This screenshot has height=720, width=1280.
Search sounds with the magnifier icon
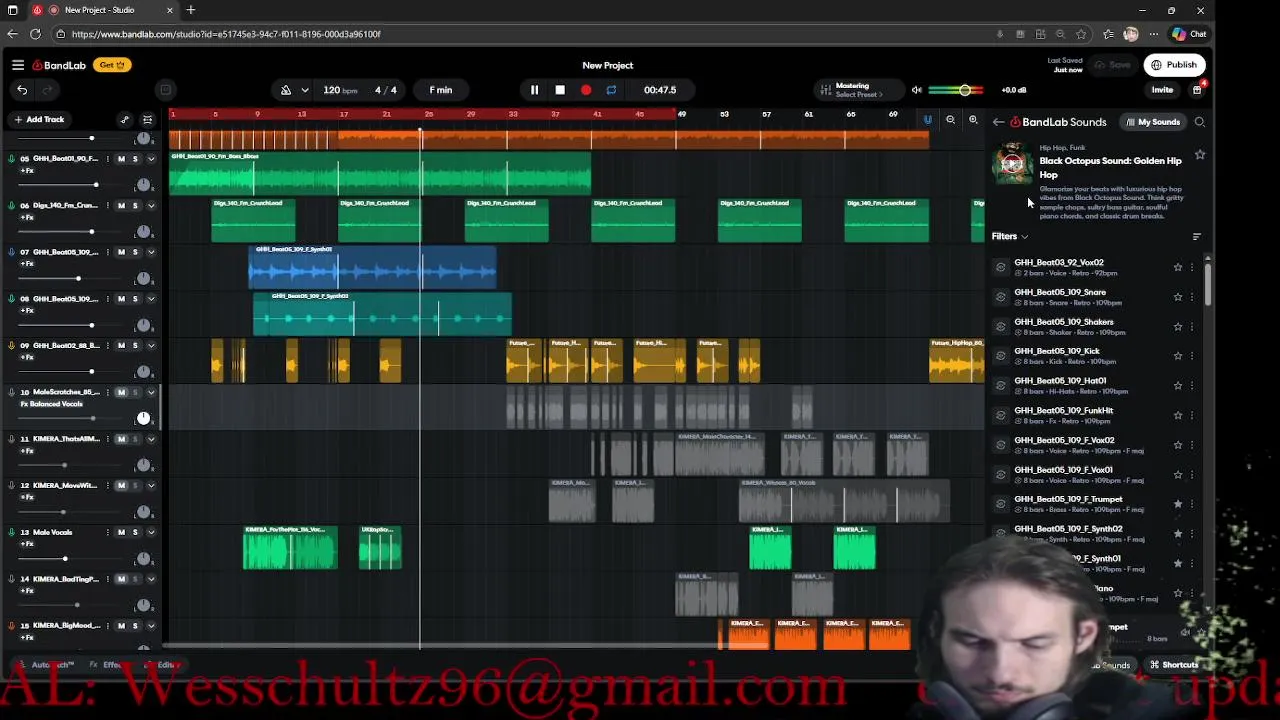point(1199,122)
